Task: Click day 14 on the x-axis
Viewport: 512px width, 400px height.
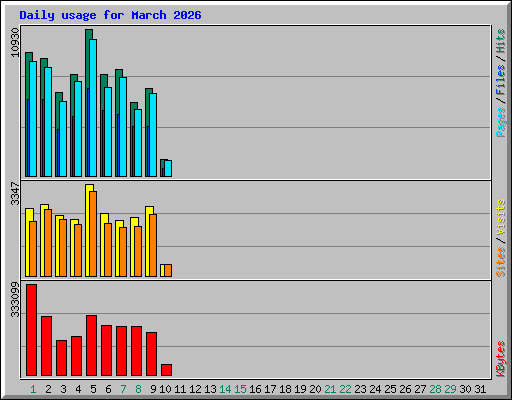Action: click(225, 389)
